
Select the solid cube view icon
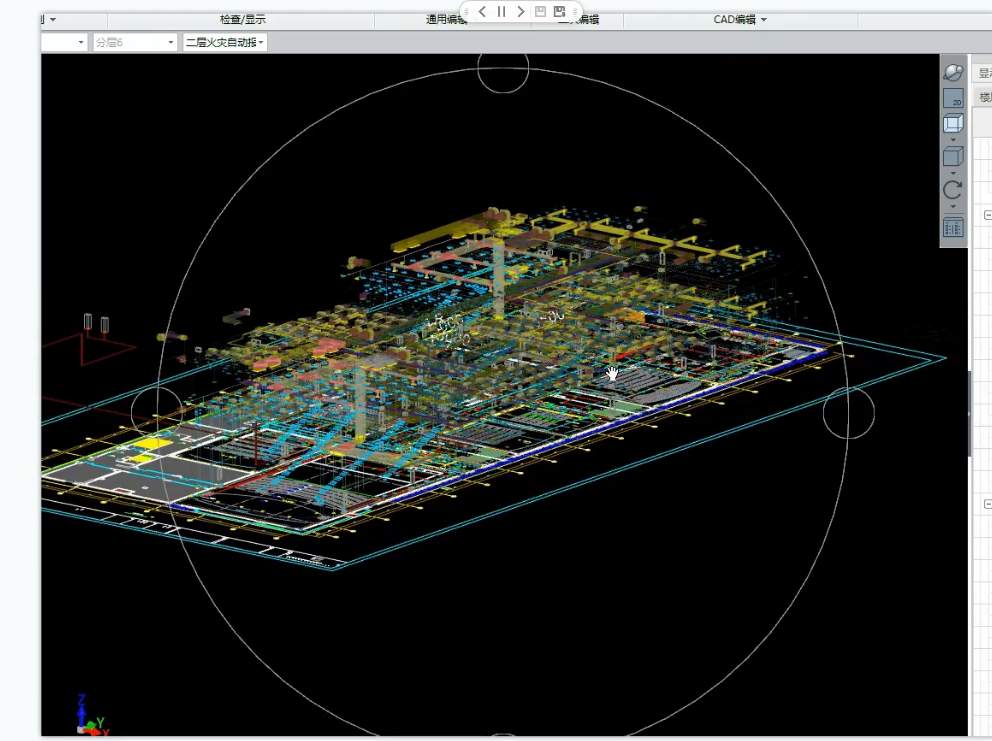click(953, 157)
